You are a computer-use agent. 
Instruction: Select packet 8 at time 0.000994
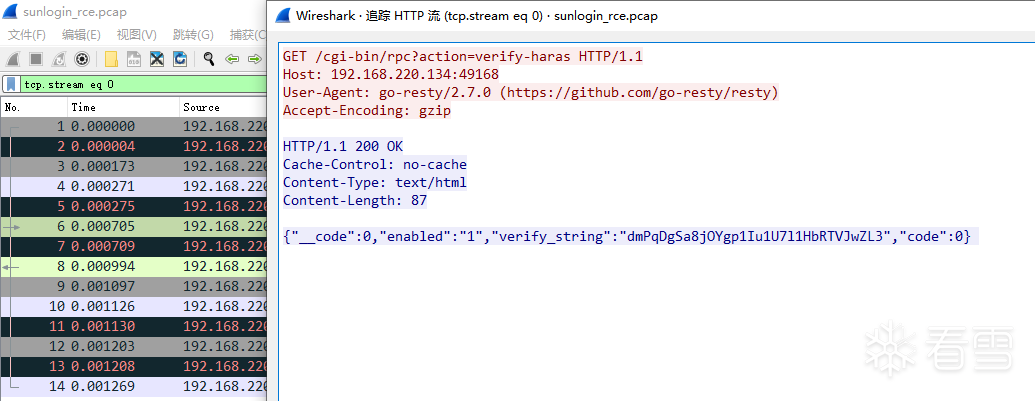click(134, 266)
